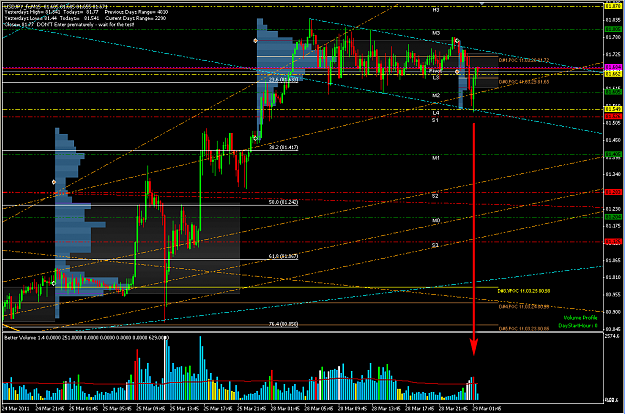Click the 25 Mar 21:45 time label
625x414 pixels.
pos(252,408)
